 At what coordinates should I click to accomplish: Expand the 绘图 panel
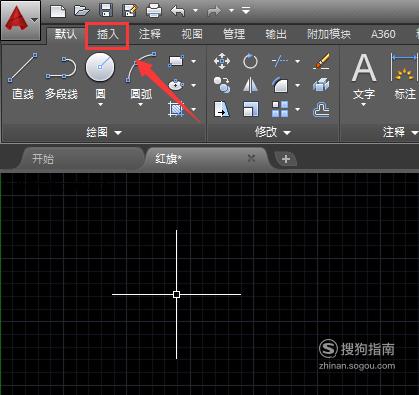pos(103,132)
